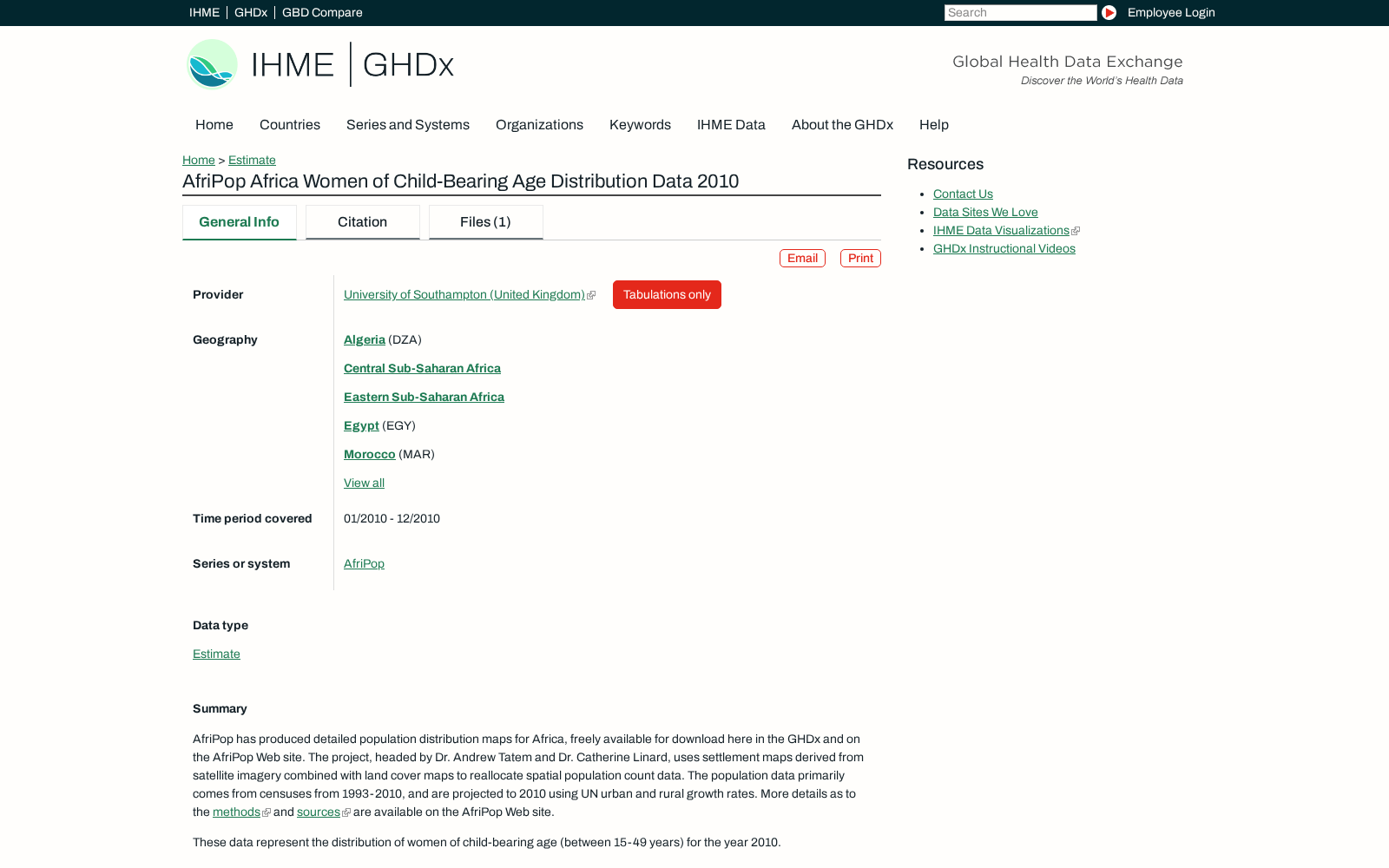Screen dimensions: 1389x868
Task: Click the Print button
Action: click(x=860, y=258)
